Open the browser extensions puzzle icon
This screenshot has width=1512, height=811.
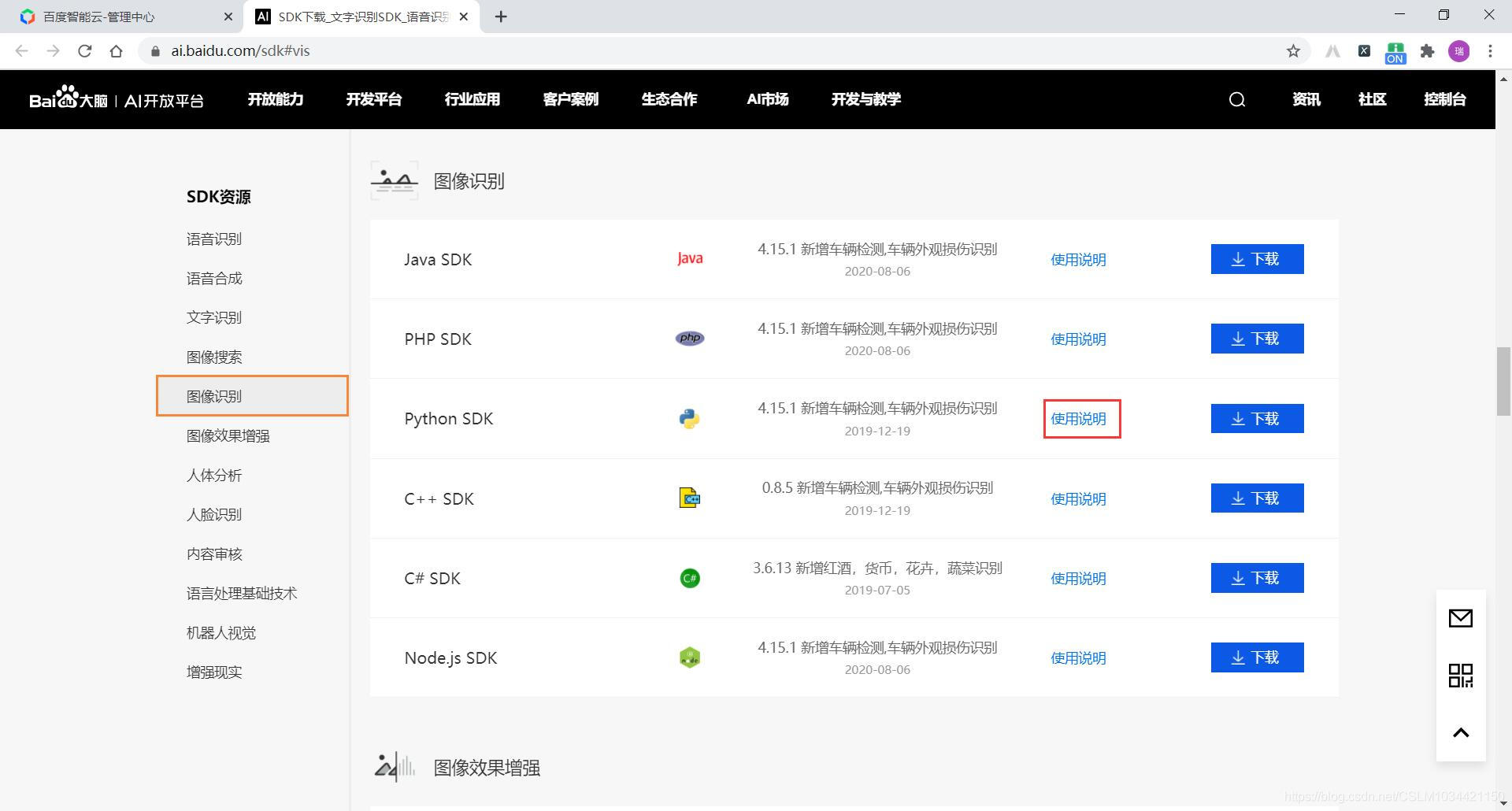[x=1427, y=50]
